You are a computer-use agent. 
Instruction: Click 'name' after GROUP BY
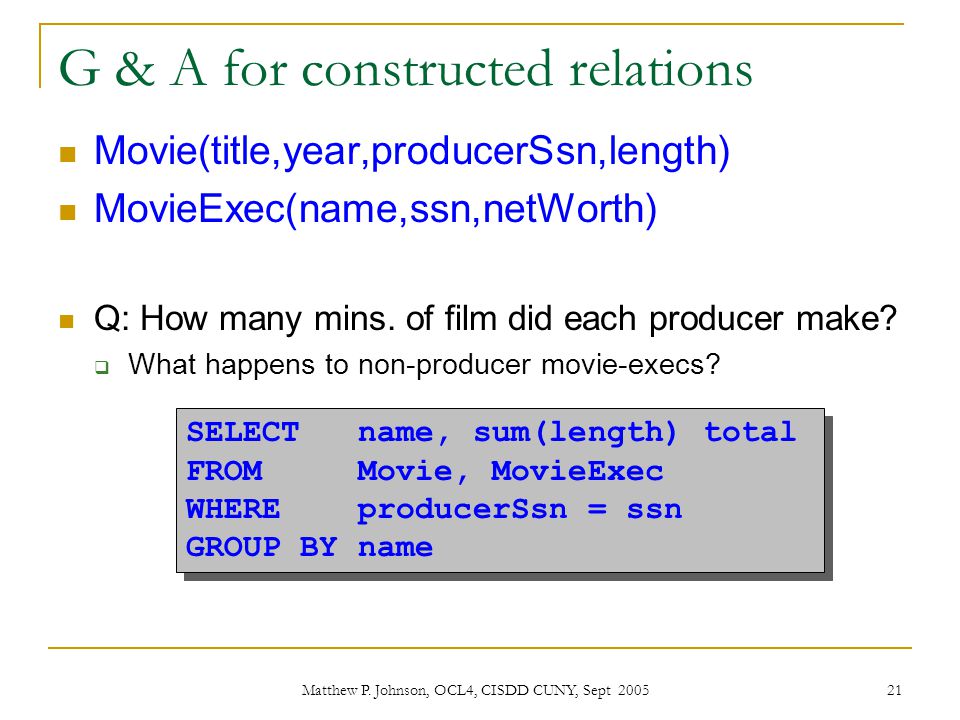(395, 548)
